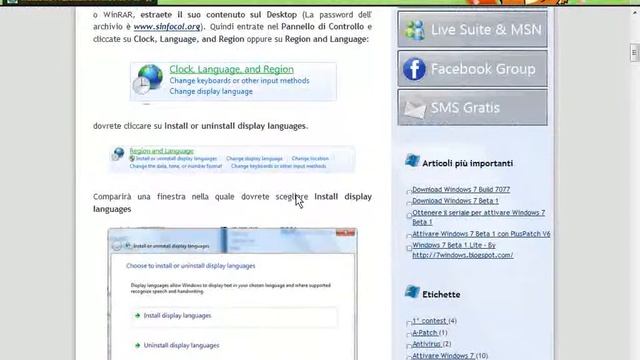Open Ottenere il seriale per attivare Windows 7 link
The image size is (640, 360).
(x=478, y=217)
